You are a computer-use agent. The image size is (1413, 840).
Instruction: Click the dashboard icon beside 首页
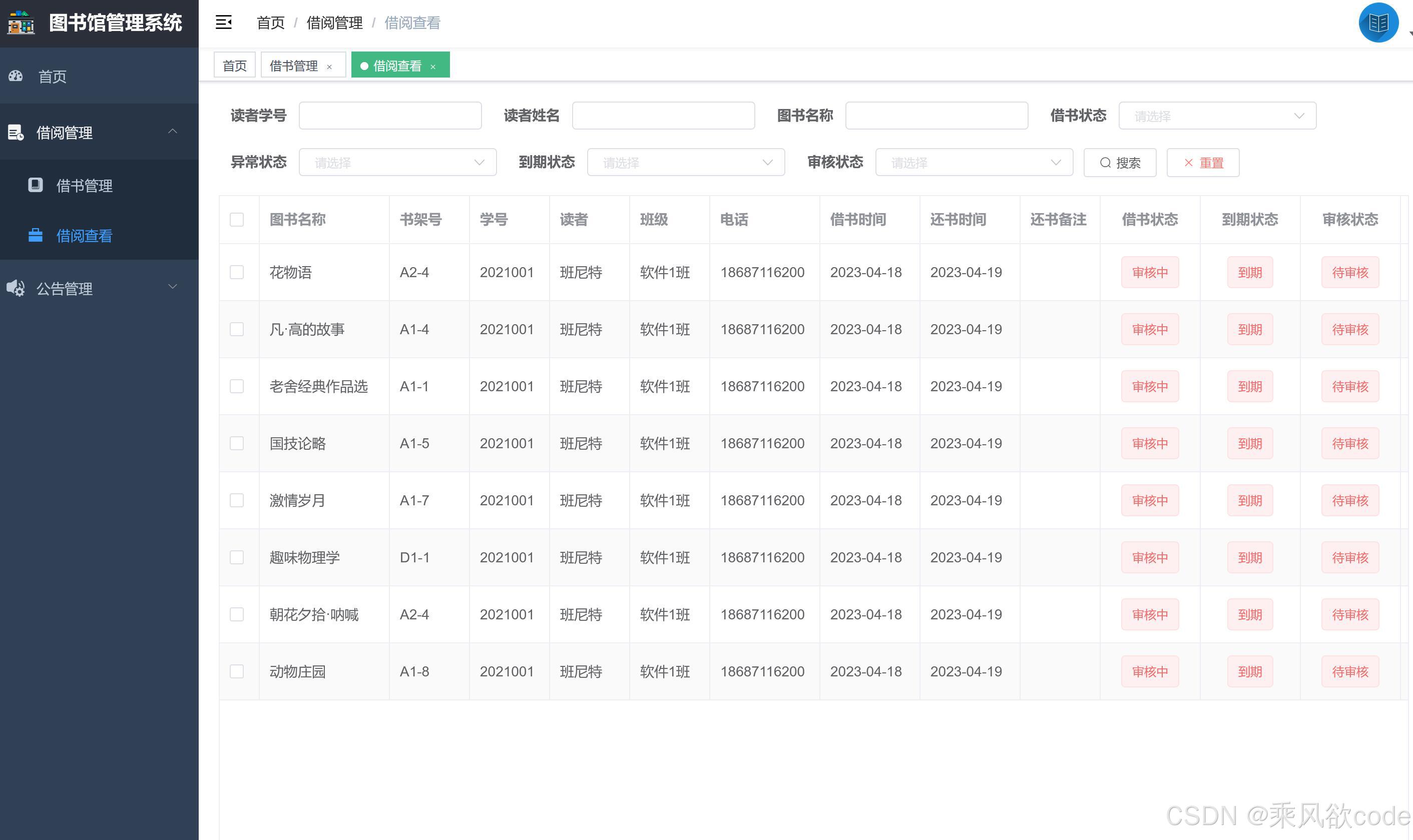coord(16,76)
